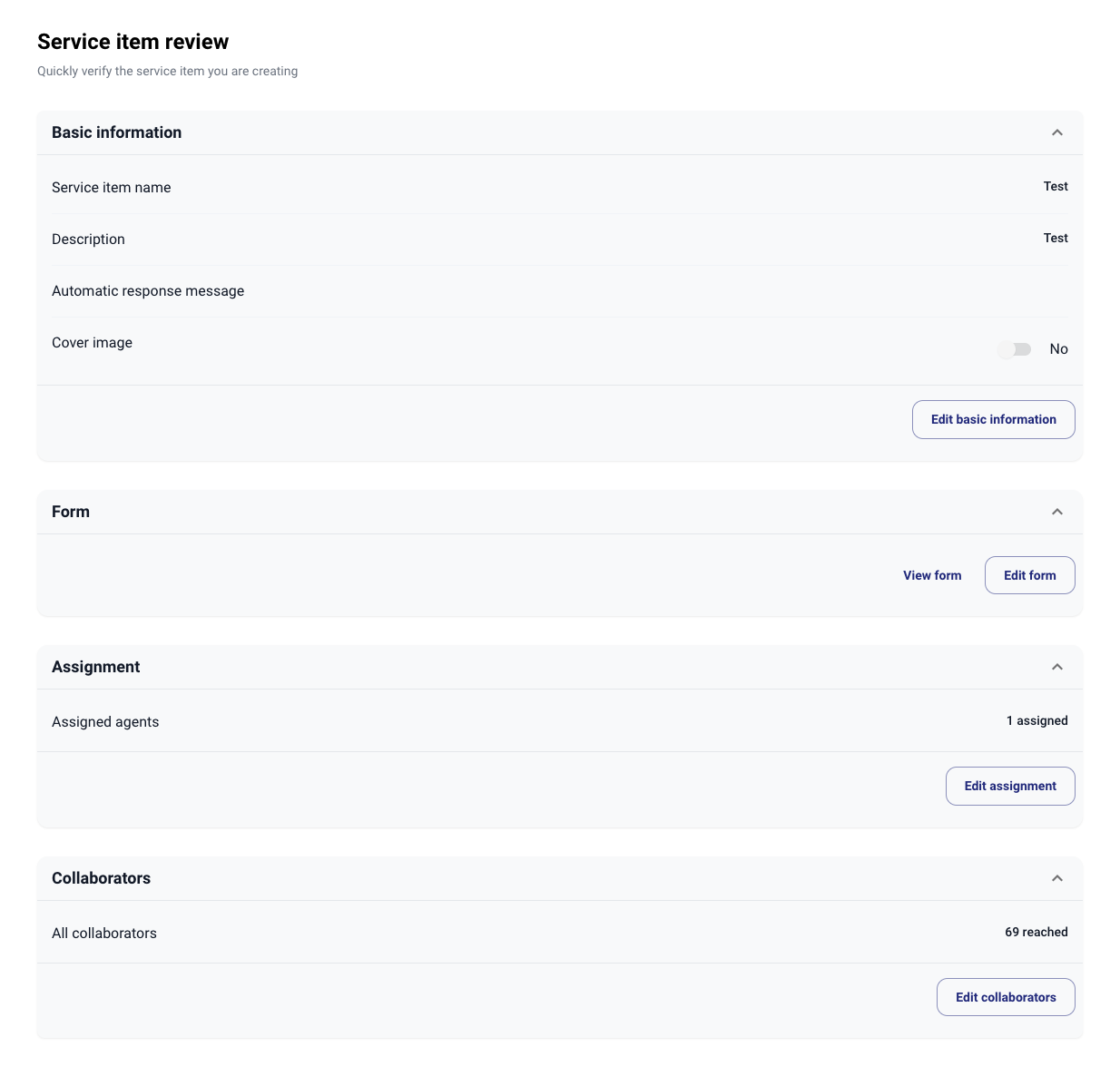Open Edit collaborators
Image resolution: width=1120 pixels, height=1076 pixels.
pos(1005,997)
